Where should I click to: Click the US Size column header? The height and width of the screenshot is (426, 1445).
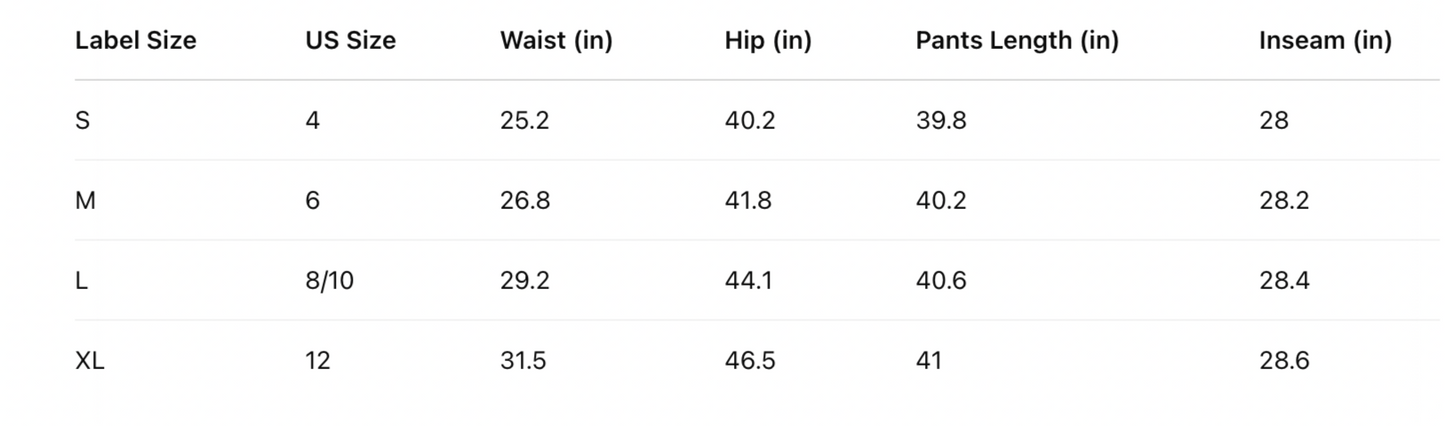pyautogui.click(x=350, y=41)
